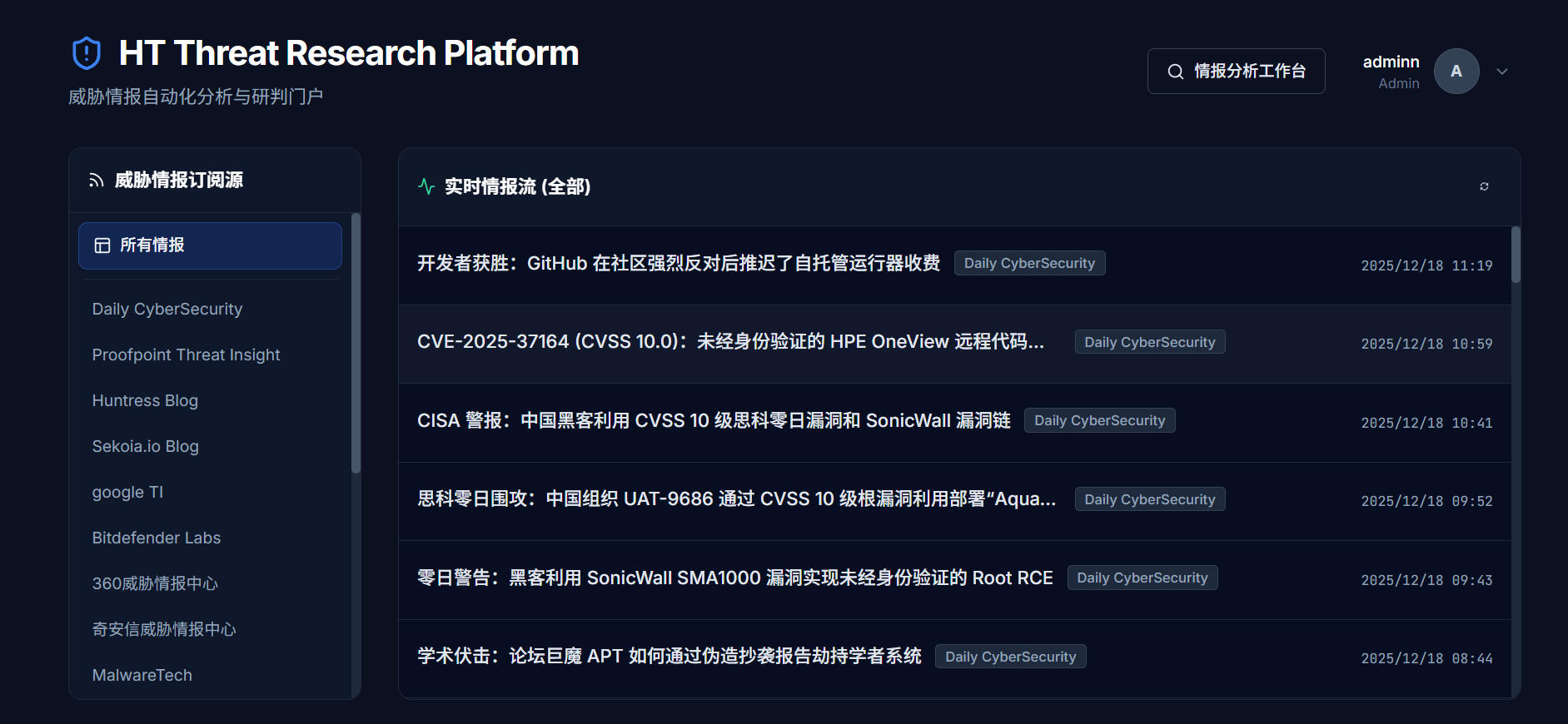Click the layout icon beside 所有情报

(x=102, y=245)
